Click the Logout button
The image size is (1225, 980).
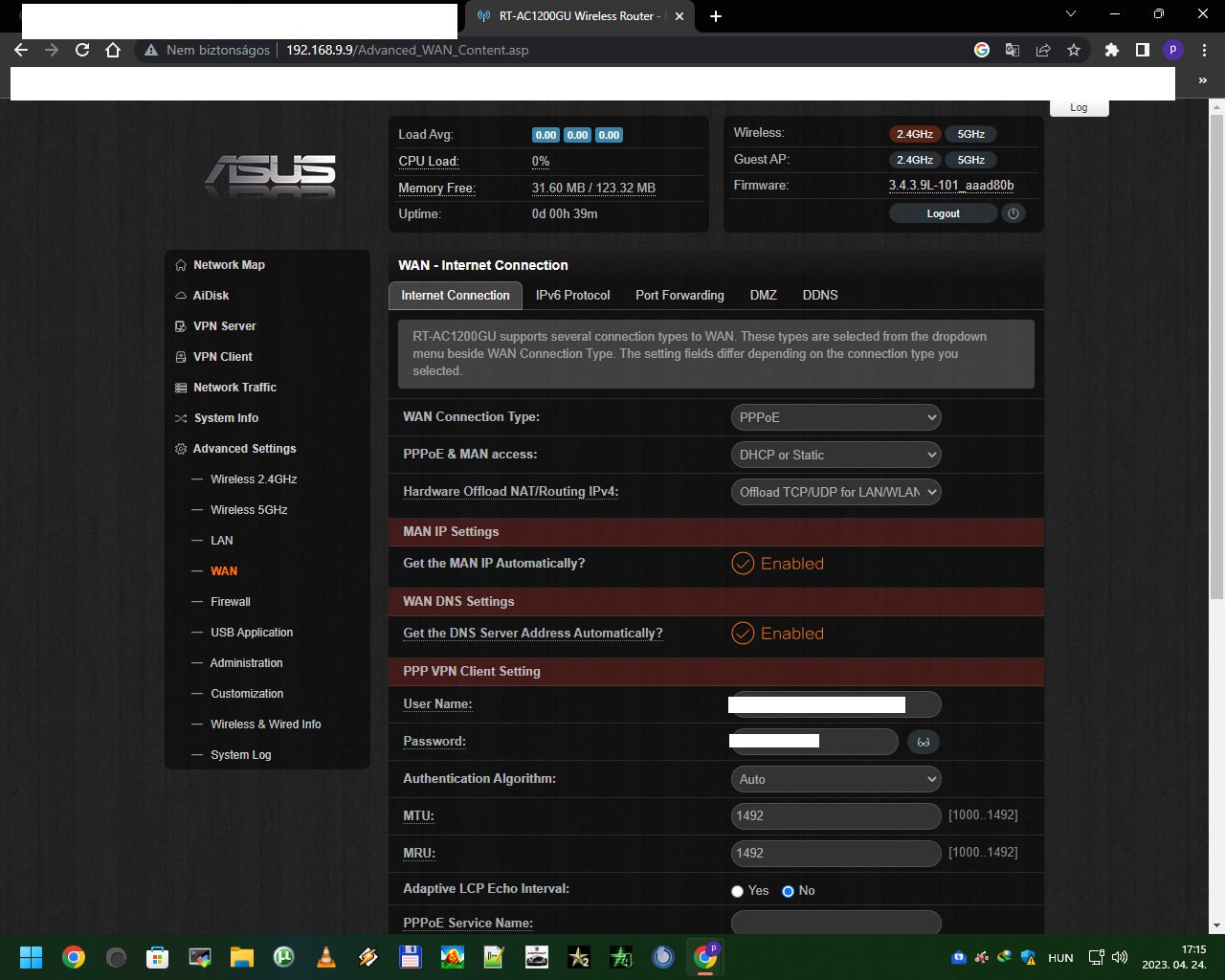pos(944,213)
